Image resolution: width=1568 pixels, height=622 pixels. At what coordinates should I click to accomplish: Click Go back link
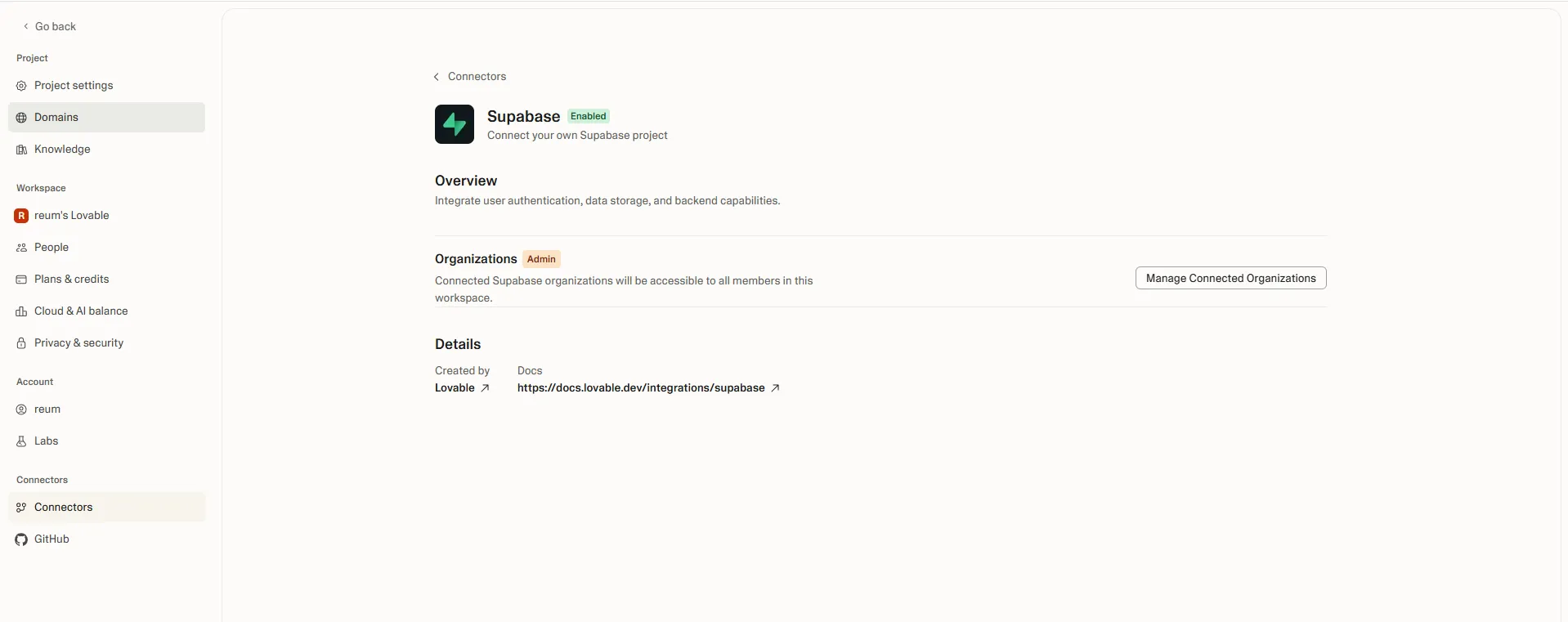(50, 26)
